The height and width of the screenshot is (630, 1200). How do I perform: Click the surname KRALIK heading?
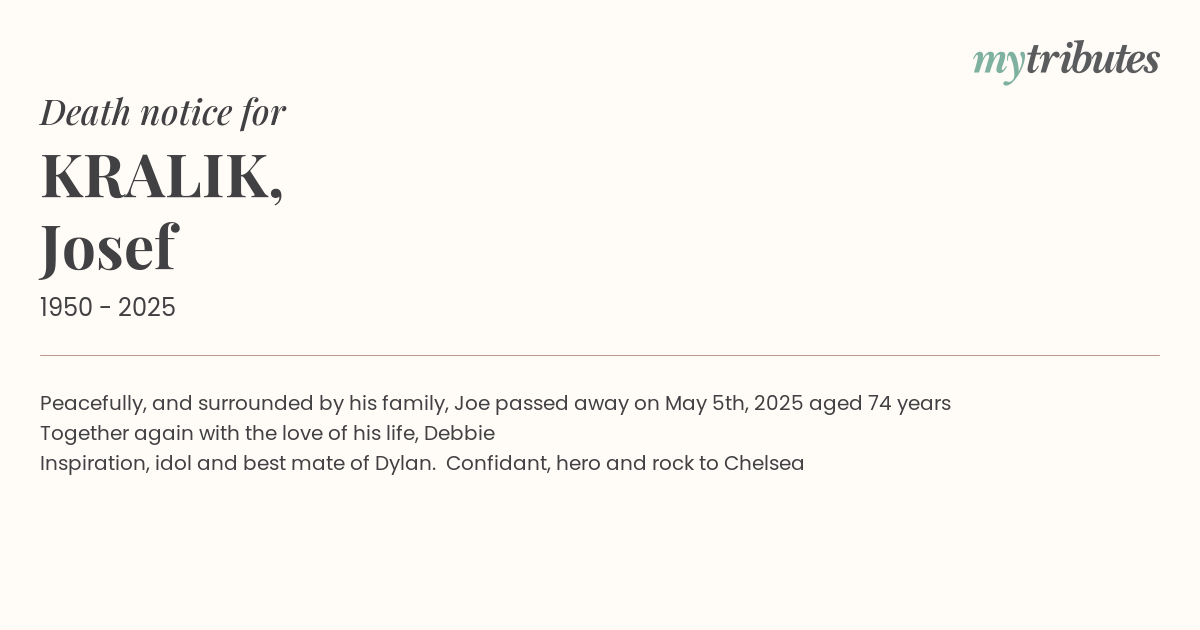coord(161,176)
